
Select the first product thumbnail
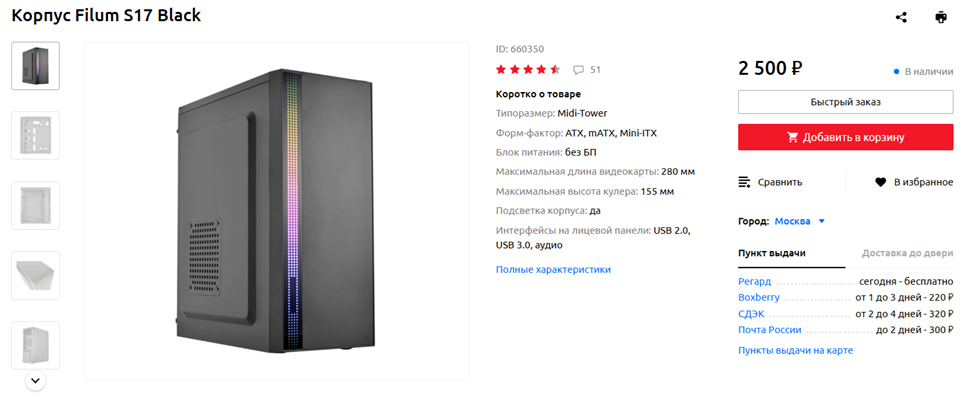coord(35,66)
